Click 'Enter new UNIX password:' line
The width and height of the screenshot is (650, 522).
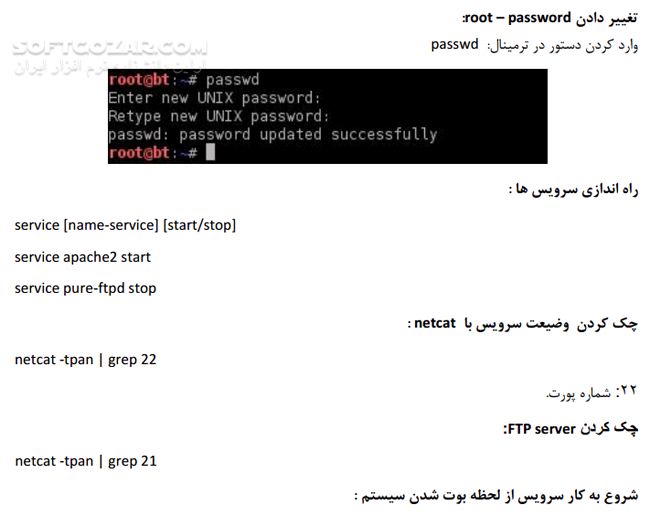point(214,98)
